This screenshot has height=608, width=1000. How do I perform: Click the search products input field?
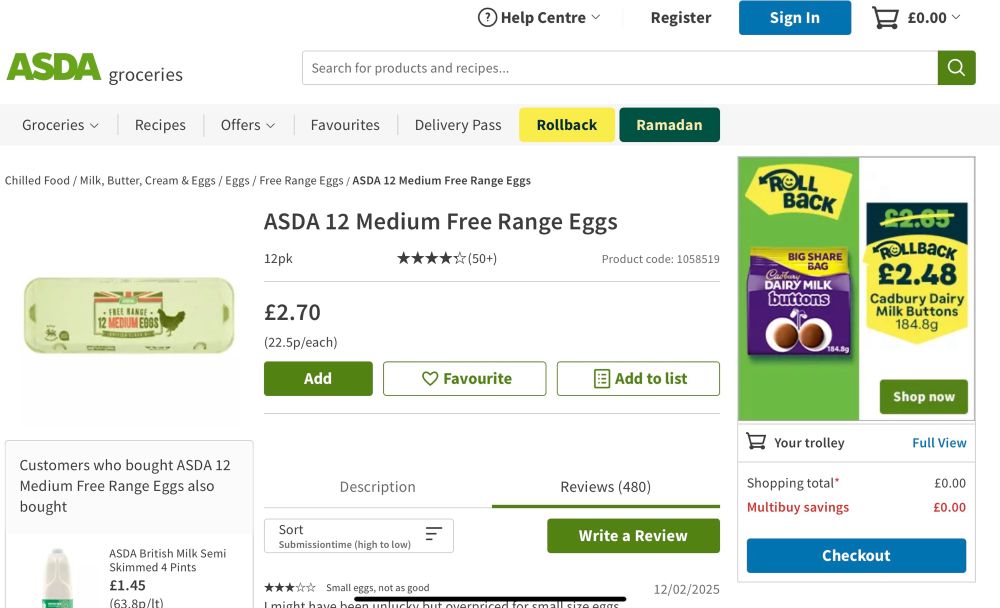coord(615,67)
